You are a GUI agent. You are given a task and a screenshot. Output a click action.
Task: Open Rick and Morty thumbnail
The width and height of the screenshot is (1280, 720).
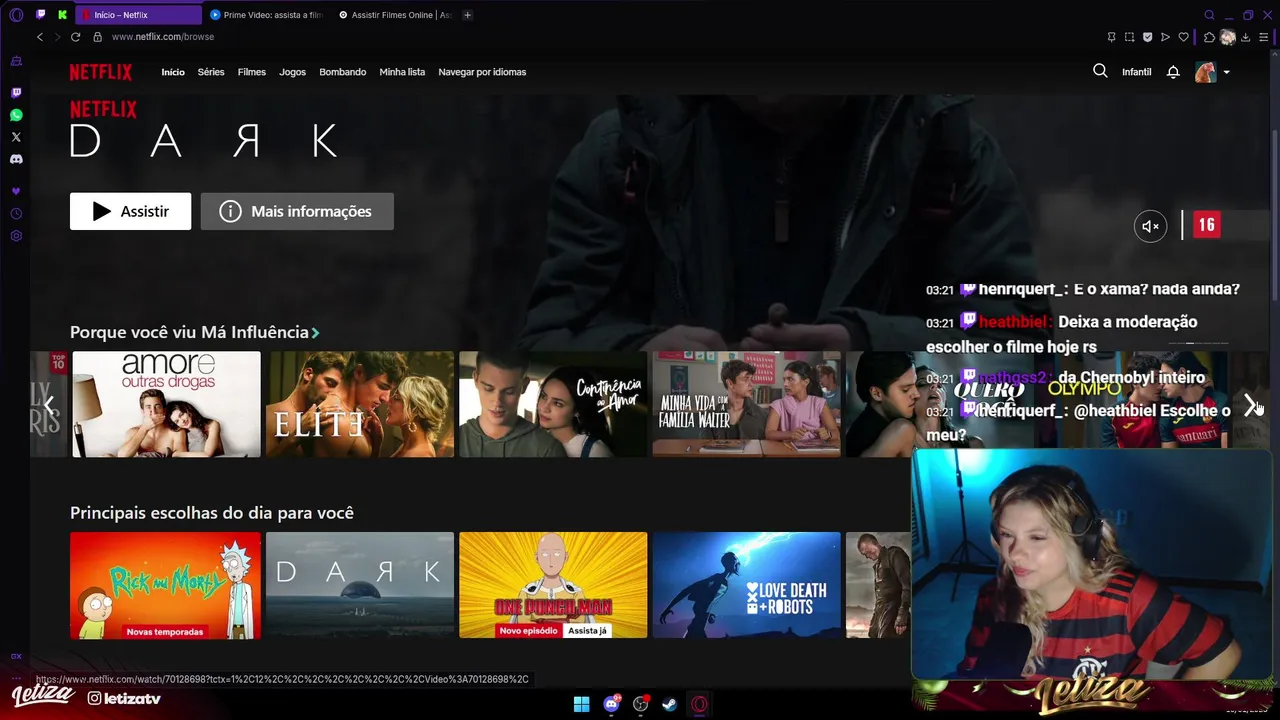166,585
